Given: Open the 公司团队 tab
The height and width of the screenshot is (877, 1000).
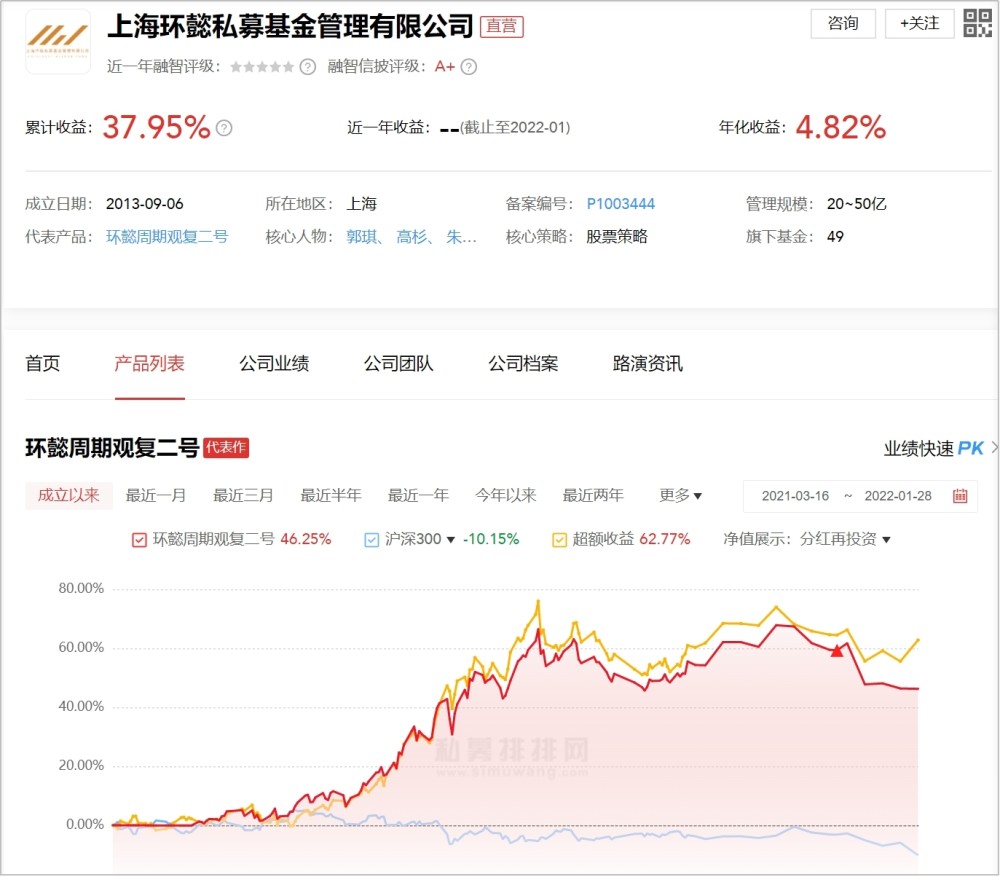Looking at the screenshot, I should point(399,364).
